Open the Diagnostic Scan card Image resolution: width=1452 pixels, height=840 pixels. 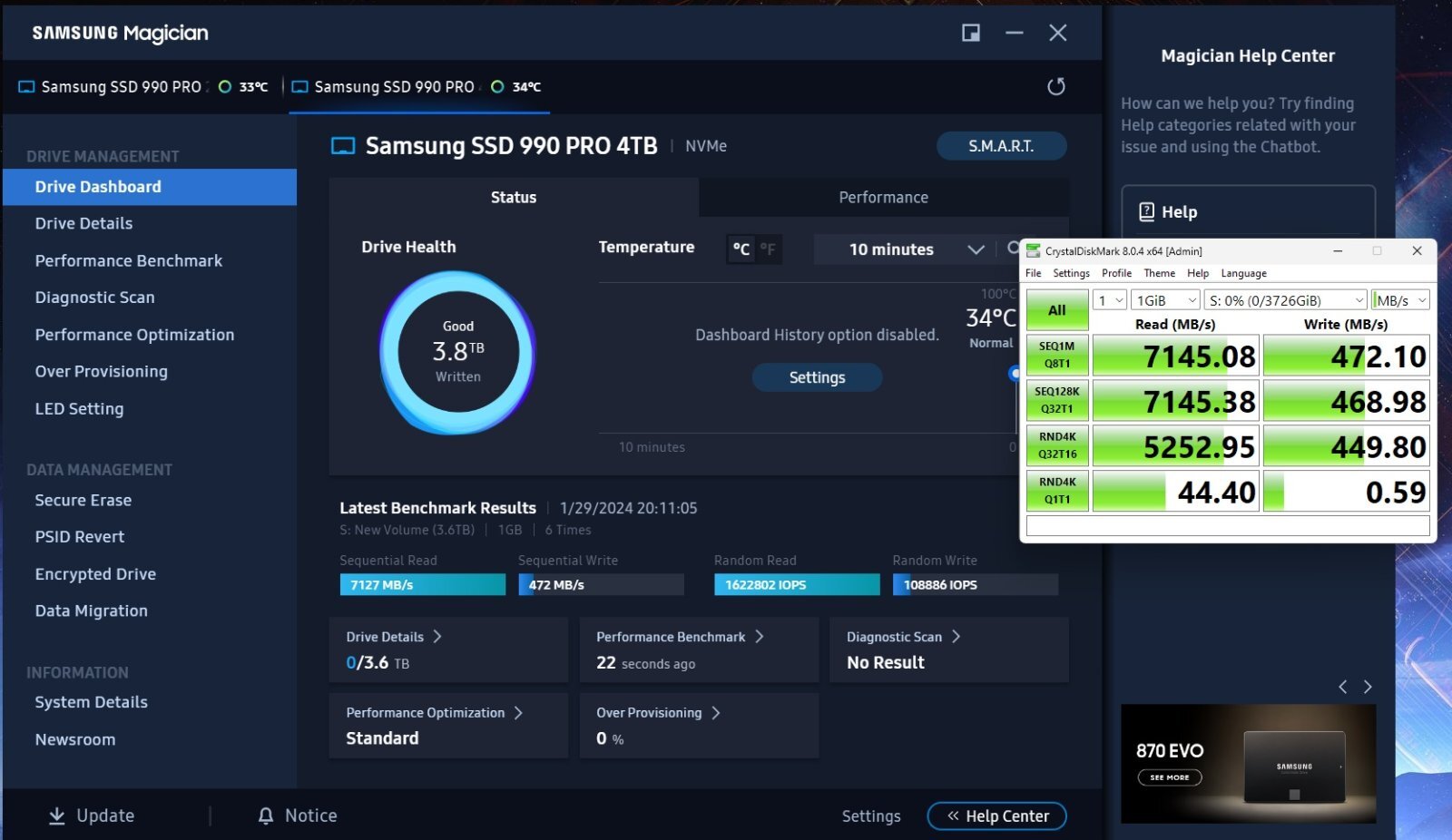point(948,650)
